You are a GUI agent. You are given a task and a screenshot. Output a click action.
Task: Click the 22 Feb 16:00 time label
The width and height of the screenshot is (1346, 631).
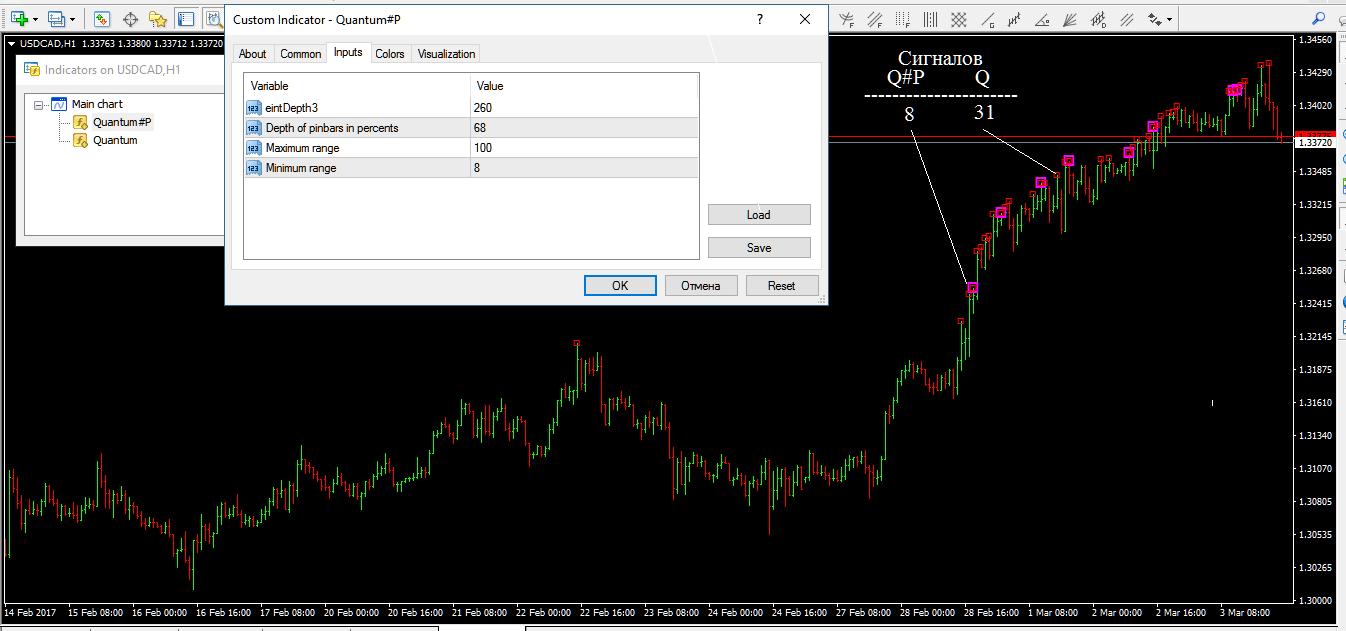pos(608,611)
